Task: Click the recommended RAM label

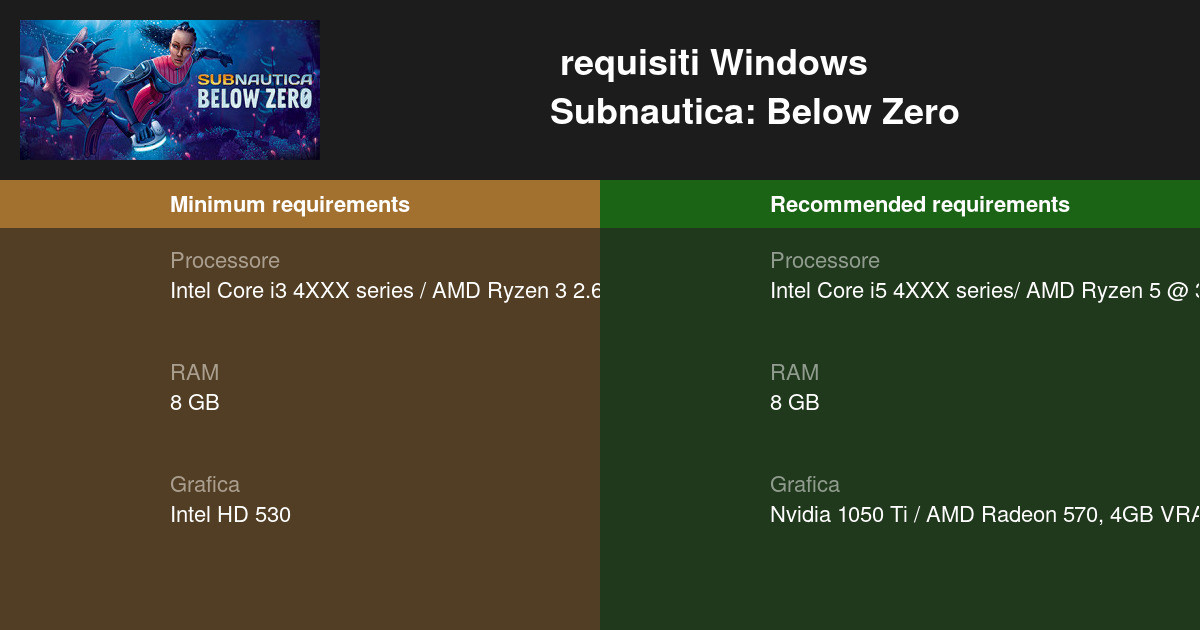Action: tap(794, 372)
